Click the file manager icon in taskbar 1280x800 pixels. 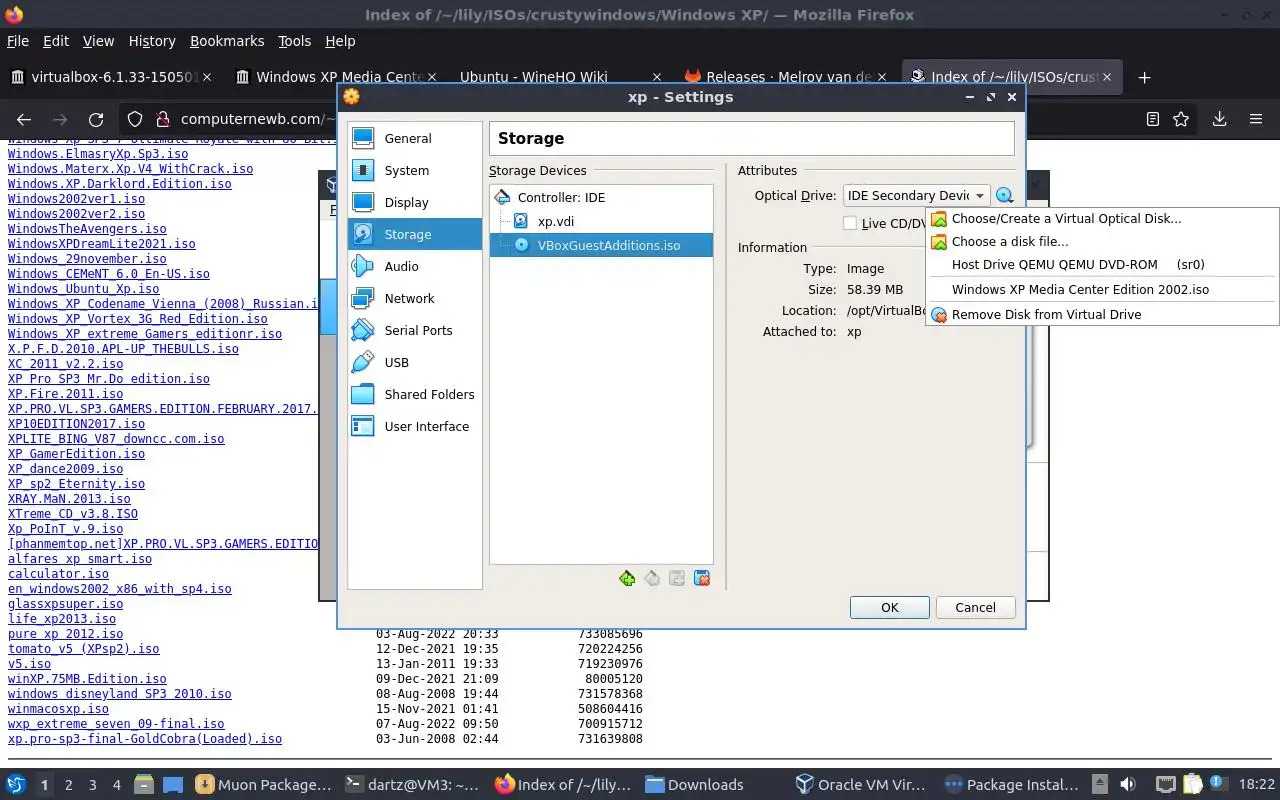[143, 784]
